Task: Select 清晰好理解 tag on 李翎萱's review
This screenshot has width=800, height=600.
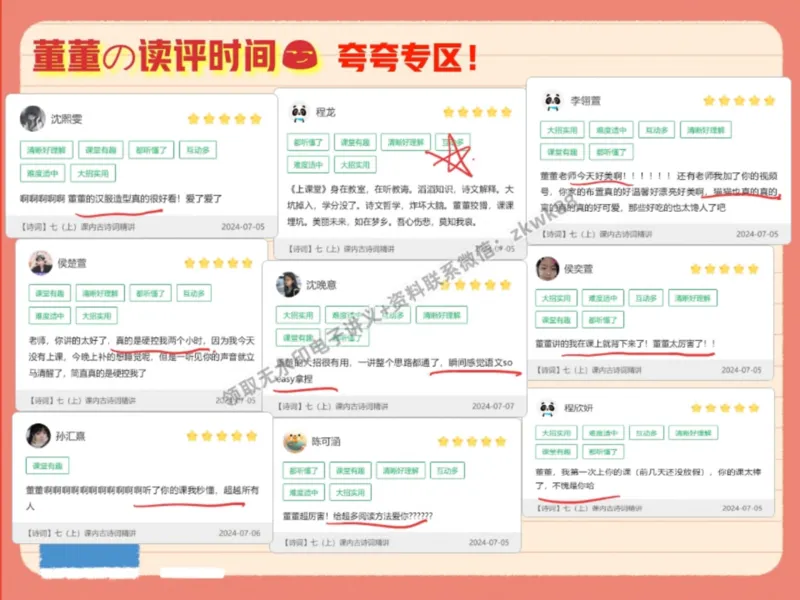Action: pyautogui.click(x=706, y=130)
